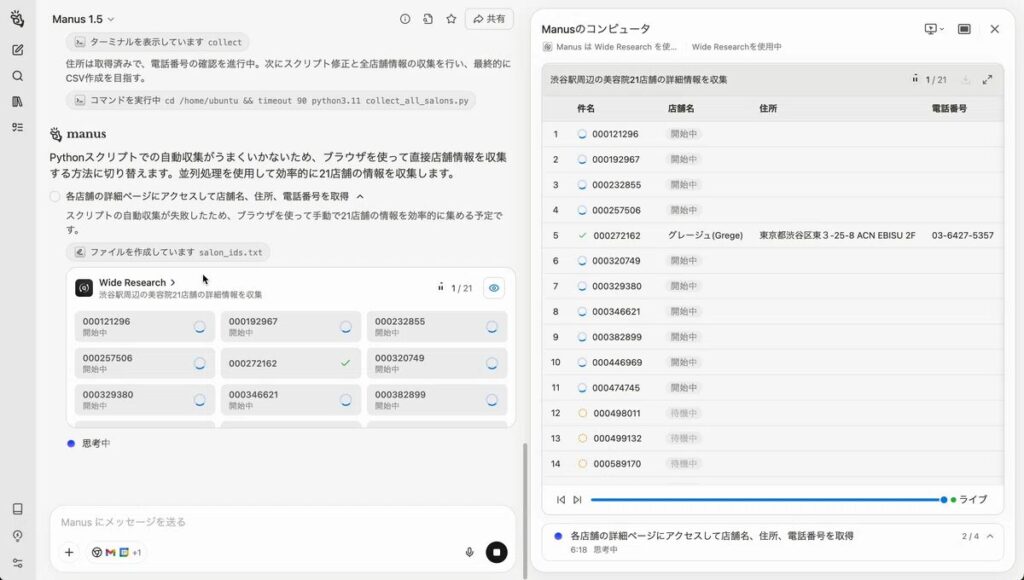Open the Wide Research title link

point(137,283)
